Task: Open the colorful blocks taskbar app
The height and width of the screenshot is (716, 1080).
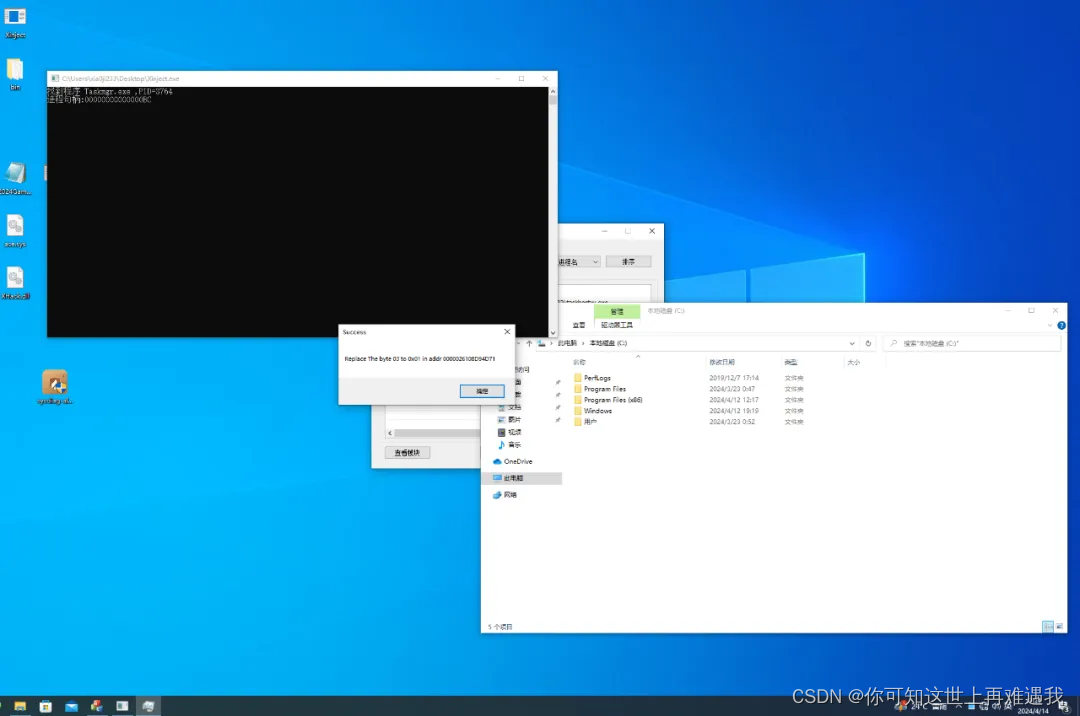Action: tap(96, 706)
